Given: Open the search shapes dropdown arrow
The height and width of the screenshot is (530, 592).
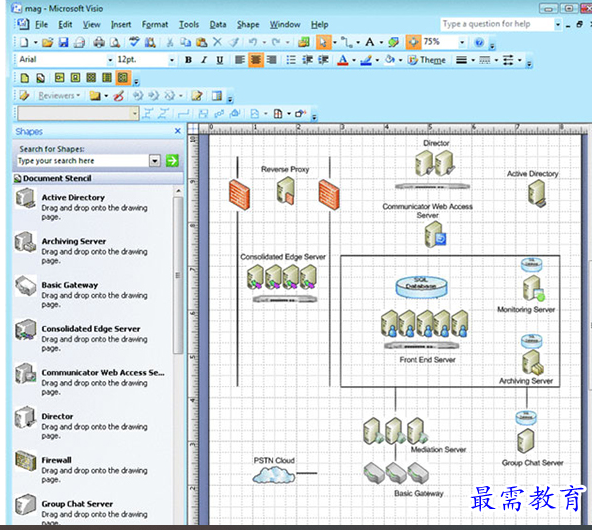Looking at the screenshot, I should coord(155,161).
